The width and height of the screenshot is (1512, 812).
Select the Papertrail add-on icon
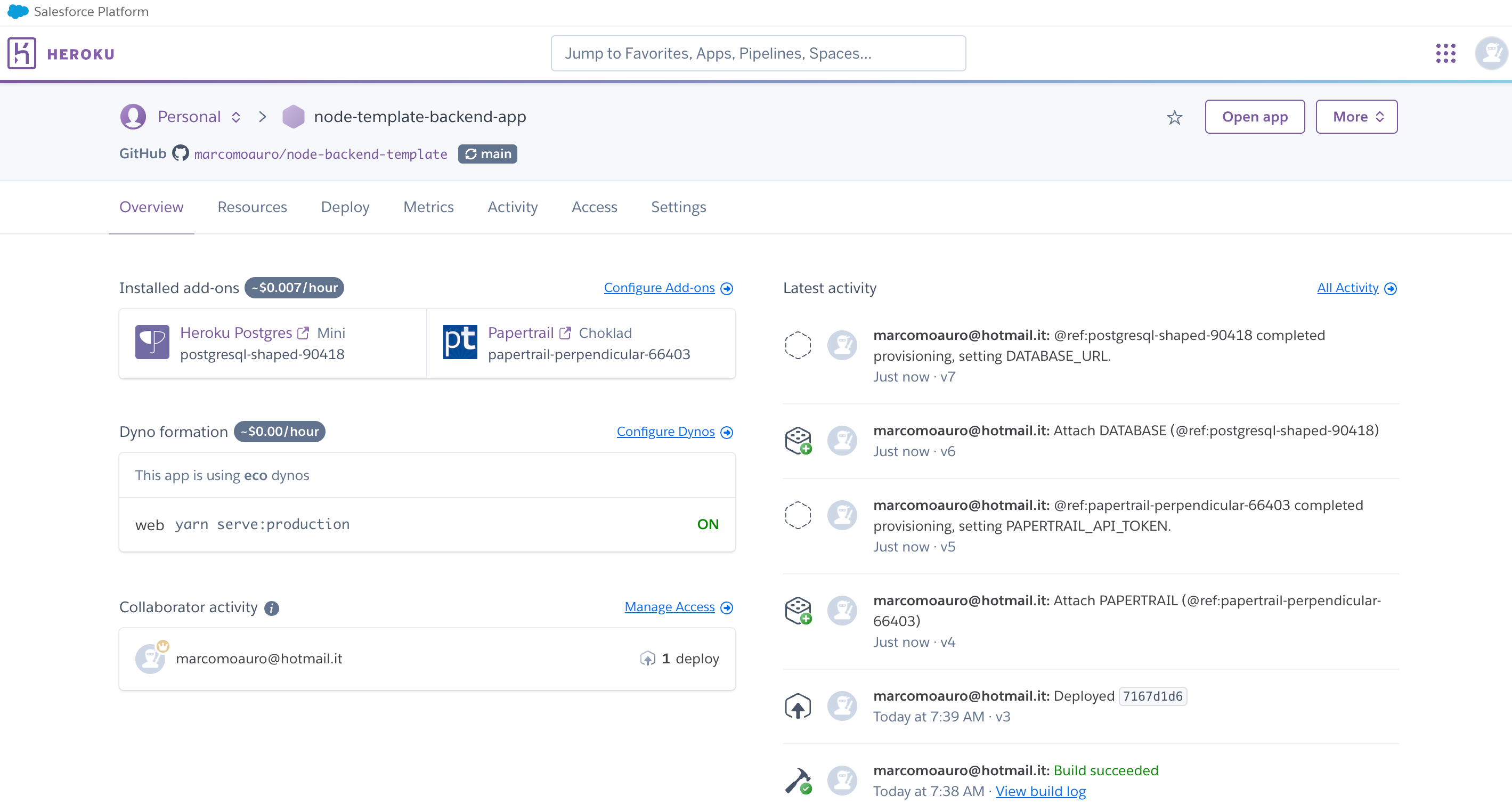tap(460, 341)
